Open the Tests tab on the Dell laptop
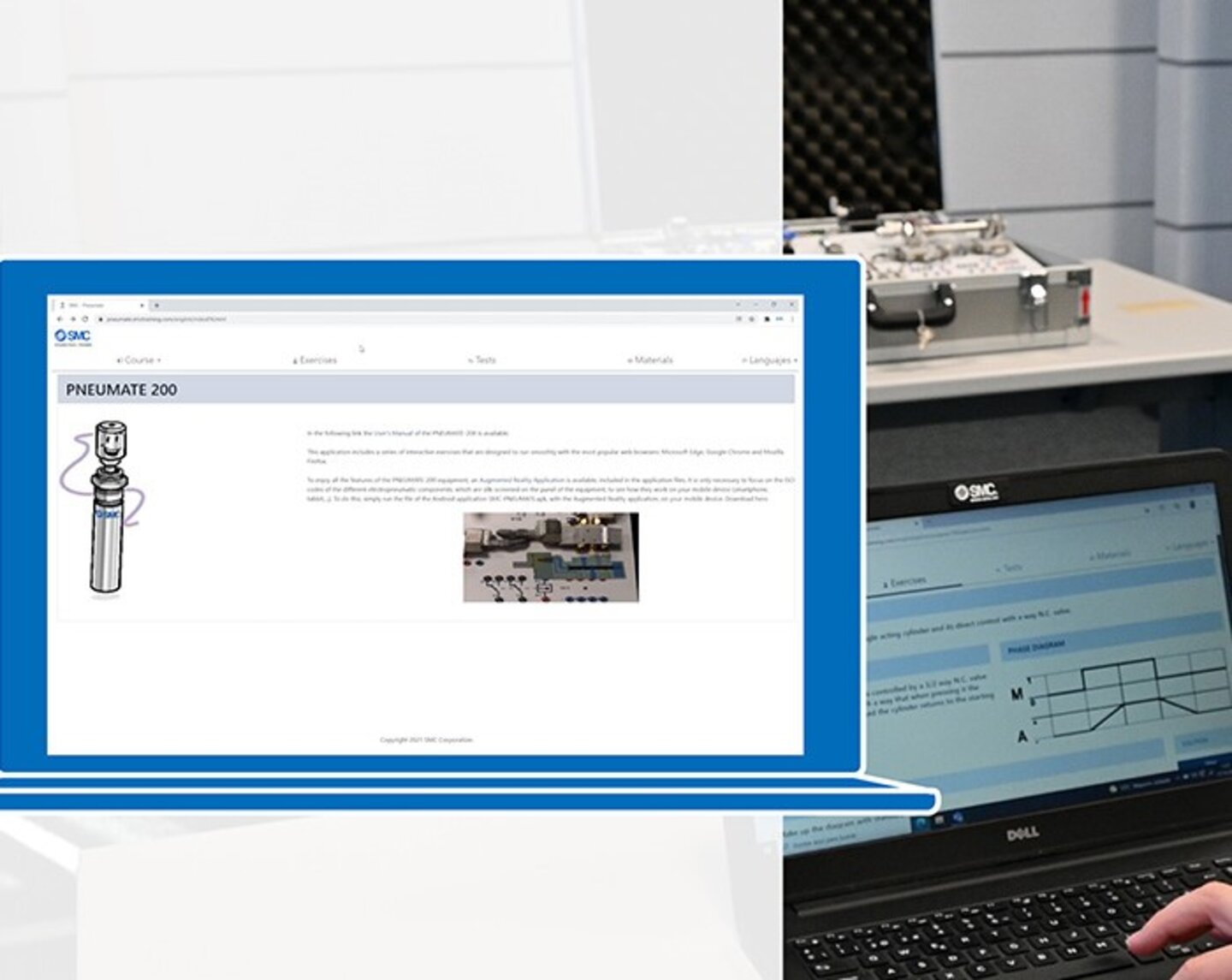Screen dimensions: 1232x980 point(1010,567)
